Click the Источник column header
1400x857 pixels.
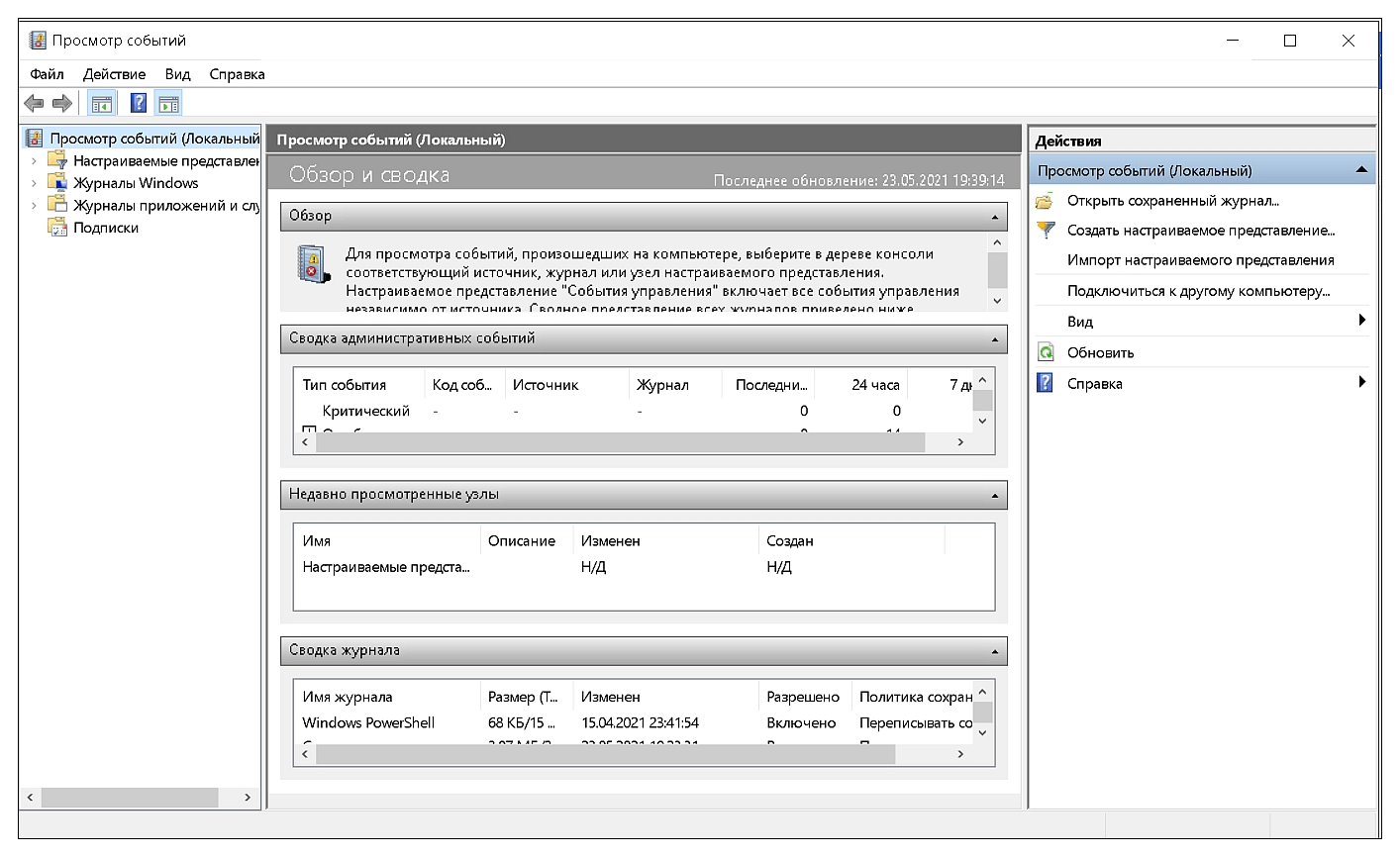[x=566, y=385]
